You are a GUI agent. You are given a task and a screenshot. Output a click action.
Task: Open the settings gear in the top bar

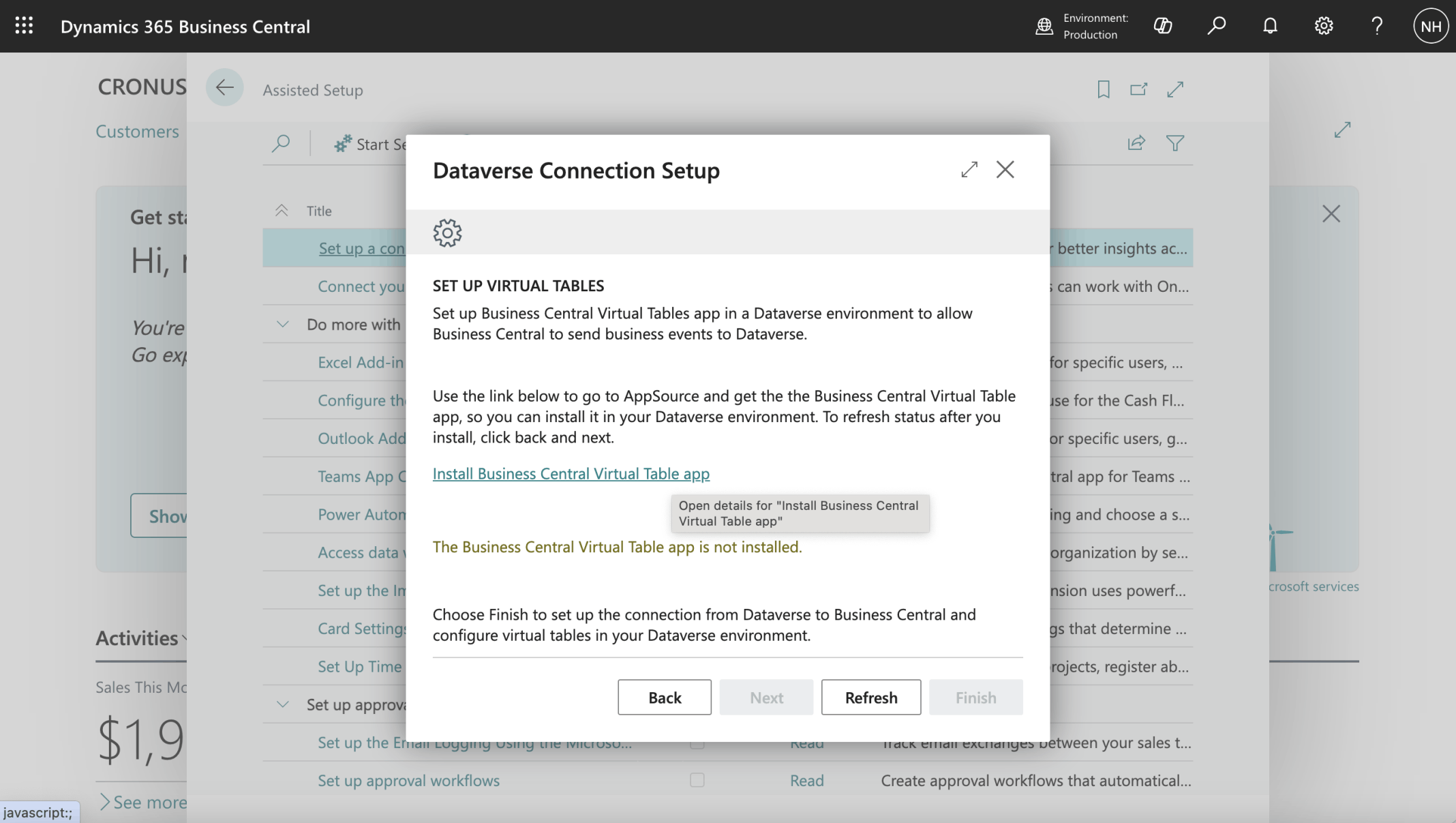coord(1323,26)
